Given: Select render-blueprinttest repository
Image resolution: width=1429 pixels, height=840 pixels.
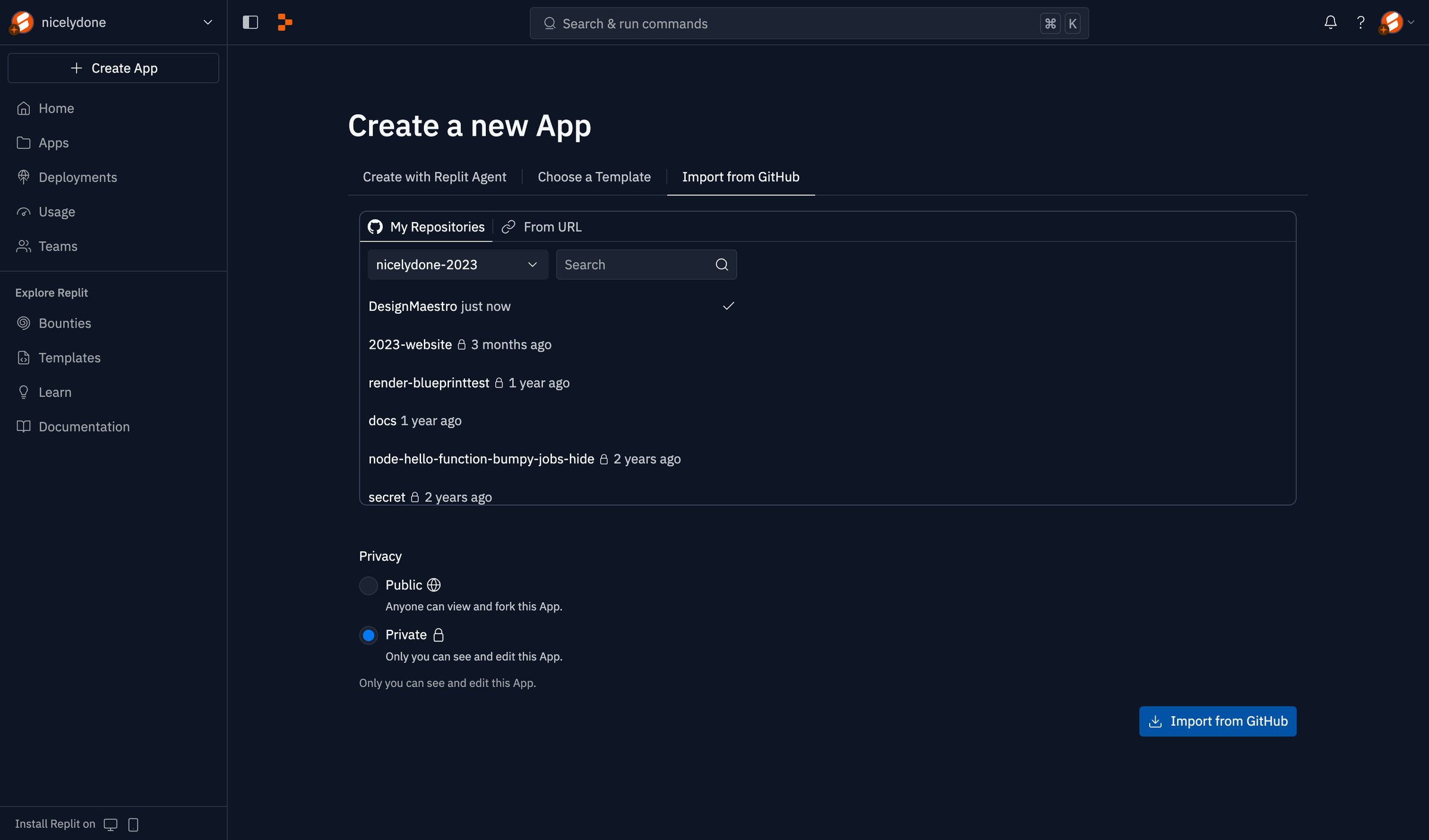Looking at the screenshot, I should tap(552, 382).
